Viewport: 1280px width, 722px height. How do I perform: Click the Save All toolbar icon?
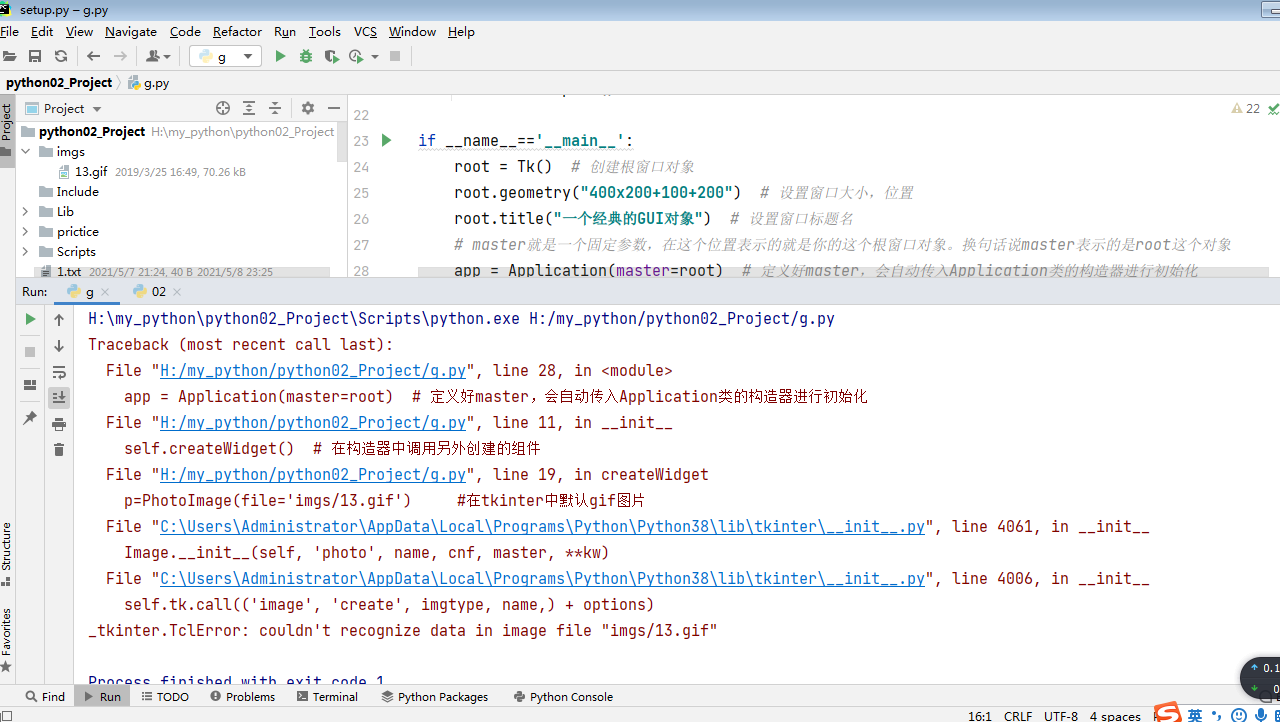35,57
